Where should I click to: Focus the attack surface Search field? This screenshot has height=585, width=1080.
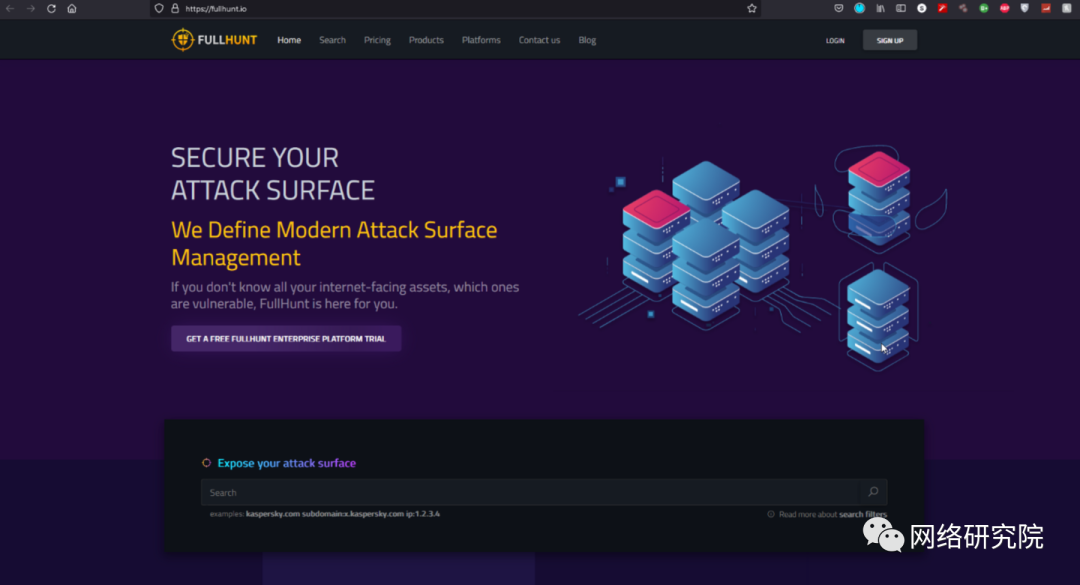530,492
